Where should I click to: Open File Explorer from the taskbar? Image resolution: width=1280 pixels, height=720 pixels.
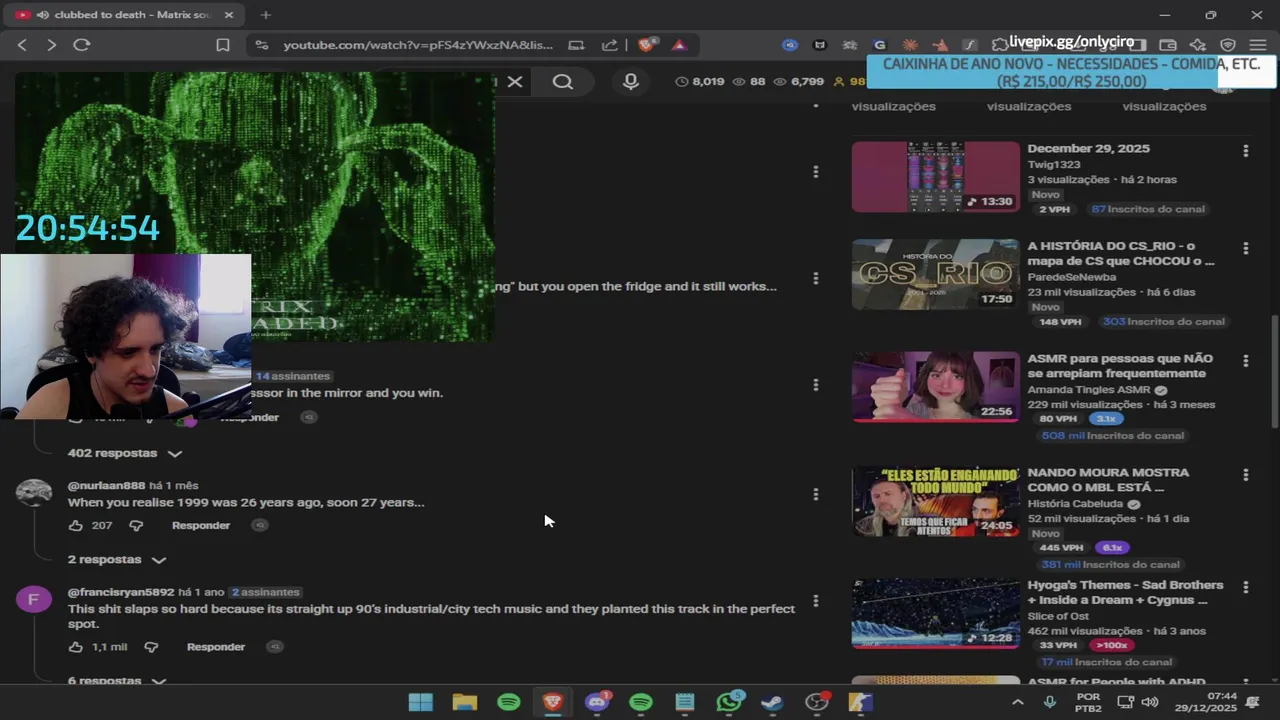tap(465, 702)
